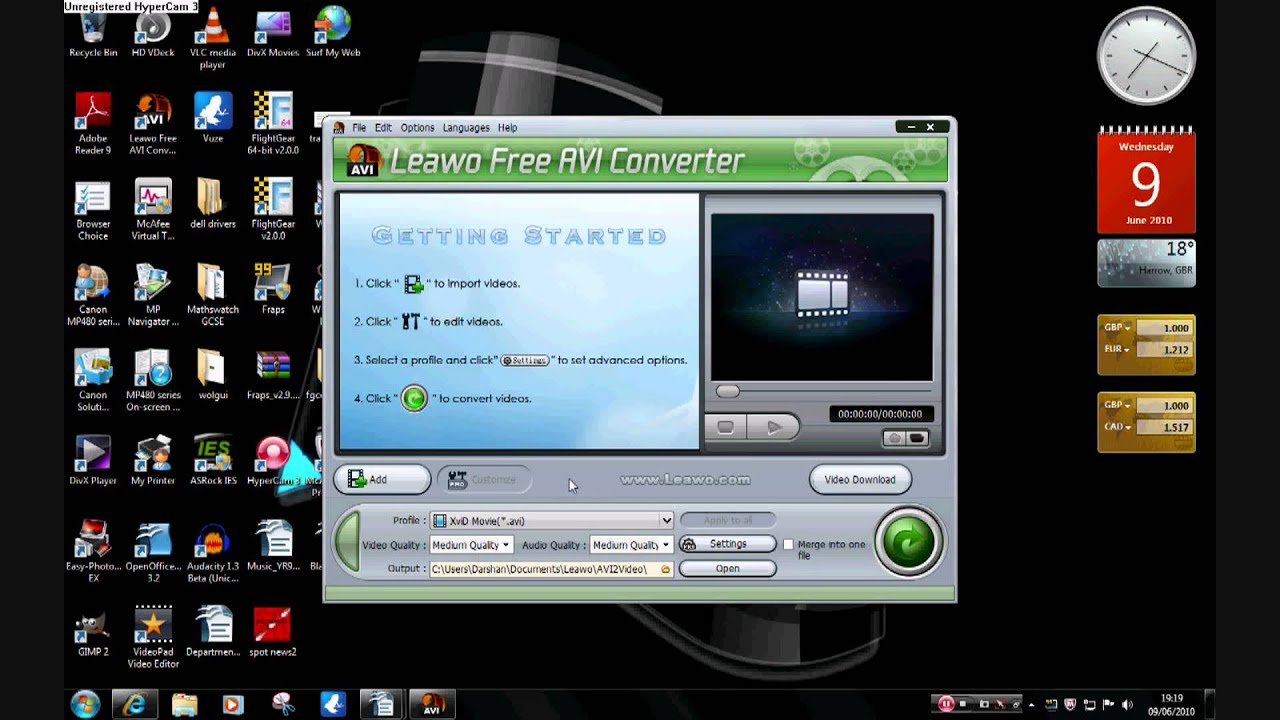Click the preview Play button
The height and width of the screenshot is (720, 1280).
(774, 427)
